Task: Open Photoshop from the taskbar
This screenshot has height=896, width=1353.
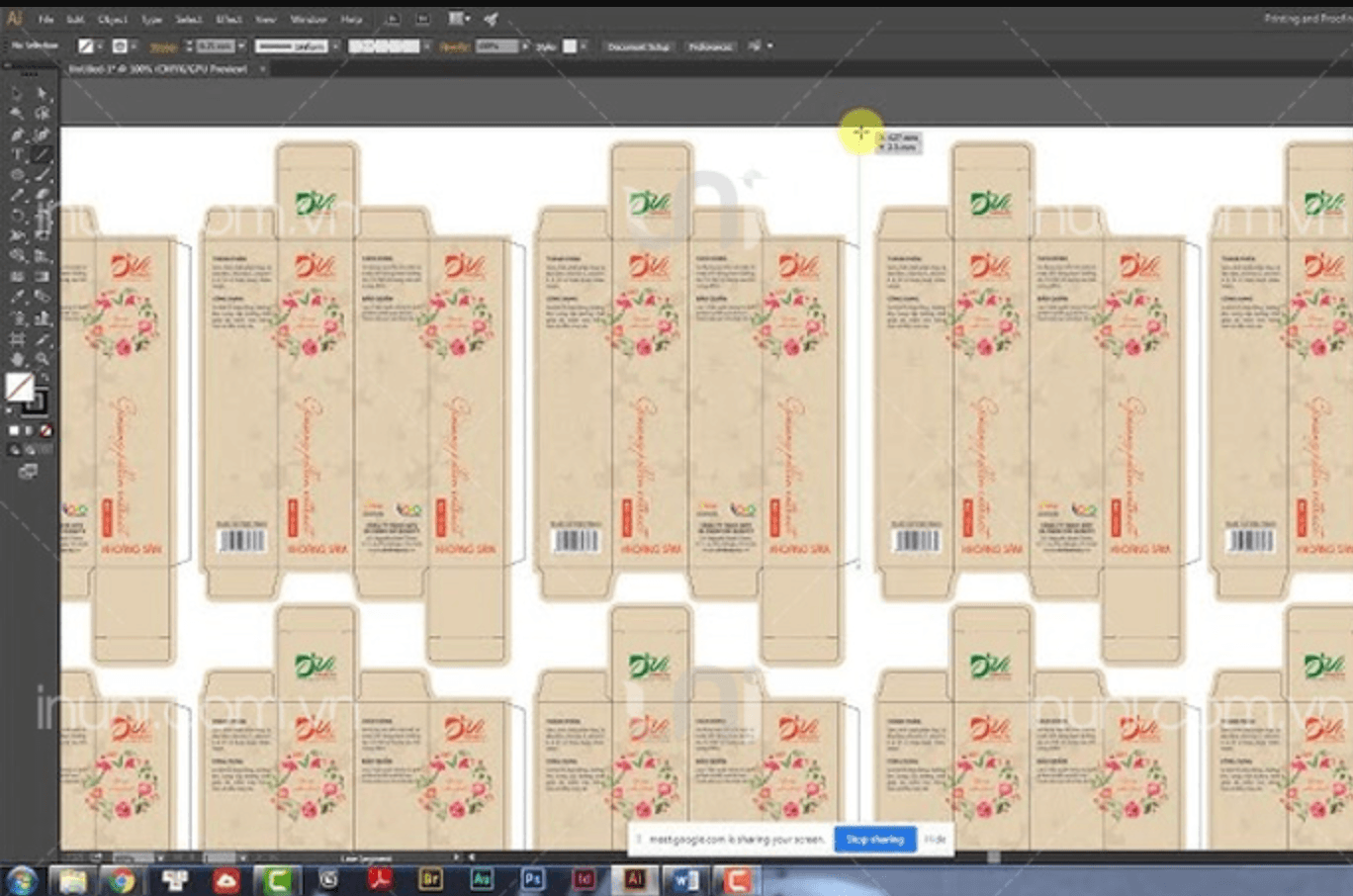Action: [x=533, y=878]
